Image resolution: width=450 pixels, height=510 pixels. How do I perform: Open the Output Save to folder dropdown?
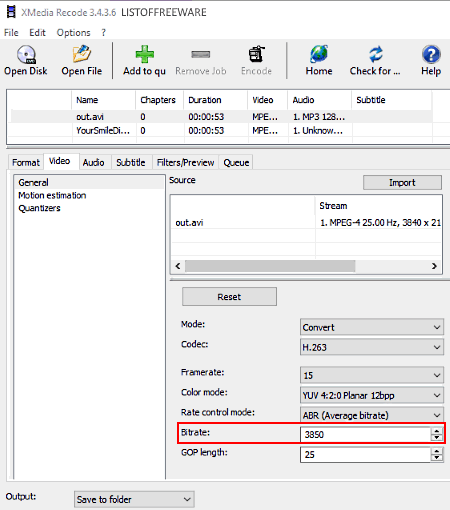coord(134,499)
